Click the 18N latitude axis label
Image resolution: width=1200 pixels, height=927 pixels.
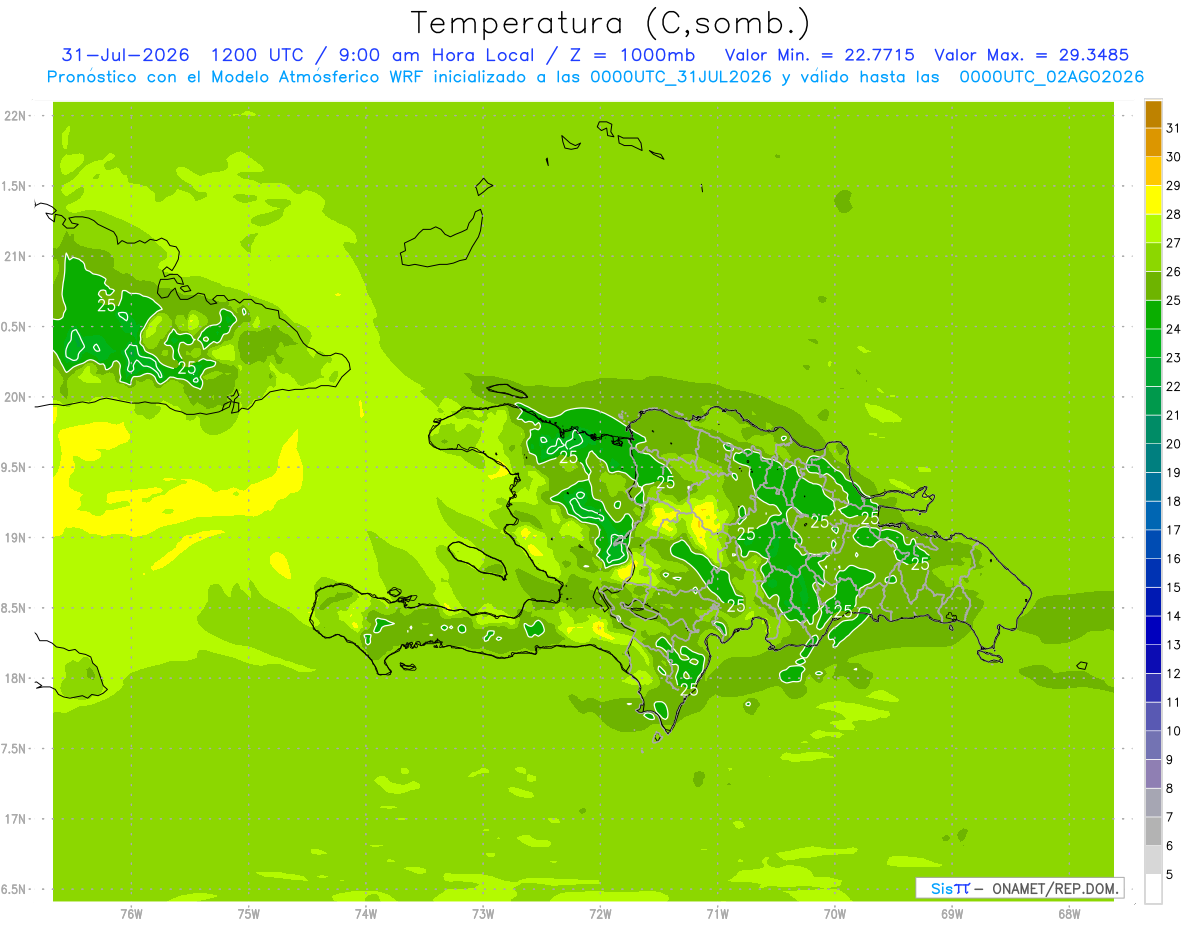16,678
